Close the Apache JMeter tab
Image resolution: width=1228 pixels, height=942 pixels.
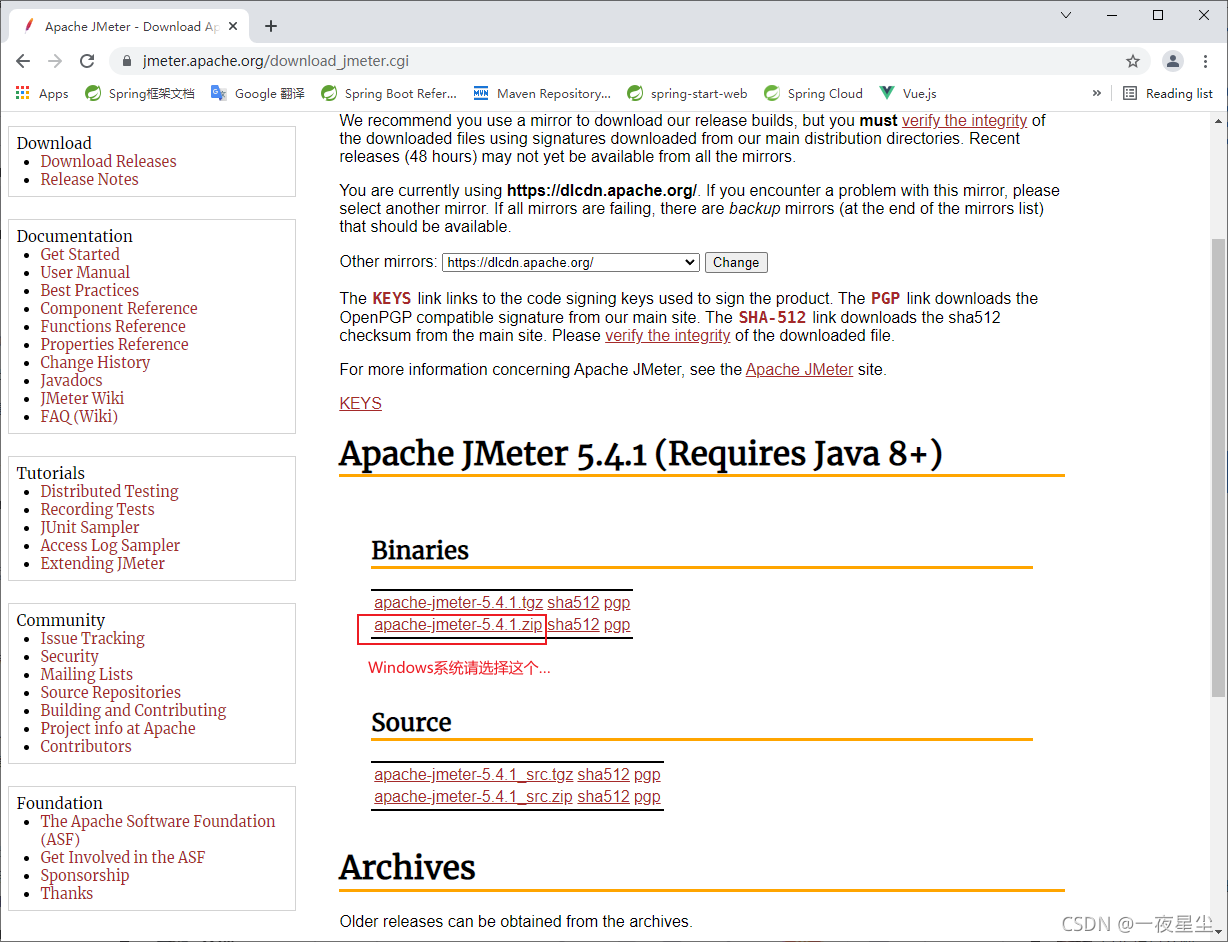pos(234,26)
